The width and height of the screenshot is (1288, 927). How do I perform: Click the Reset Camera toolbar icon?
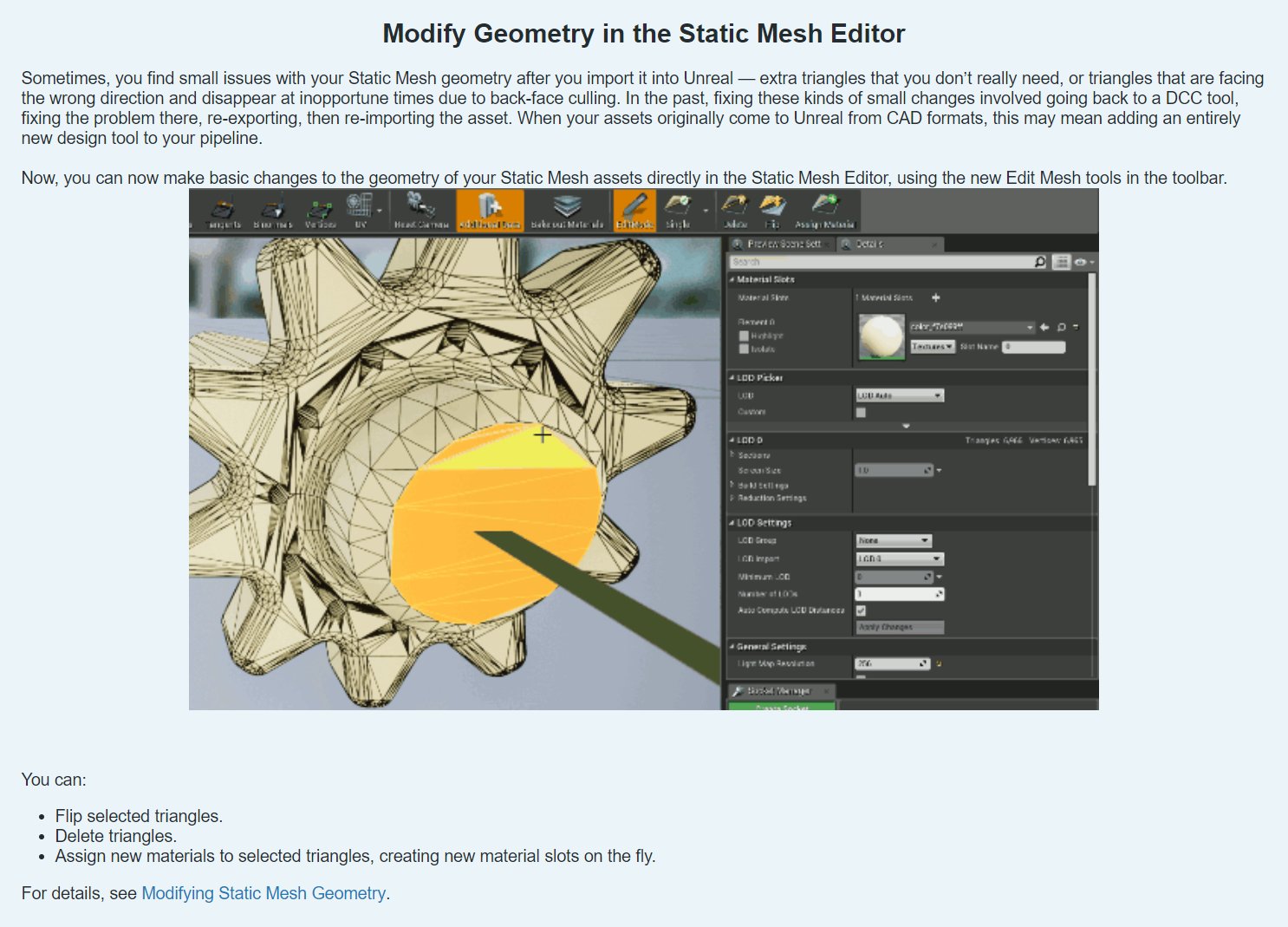421,212
